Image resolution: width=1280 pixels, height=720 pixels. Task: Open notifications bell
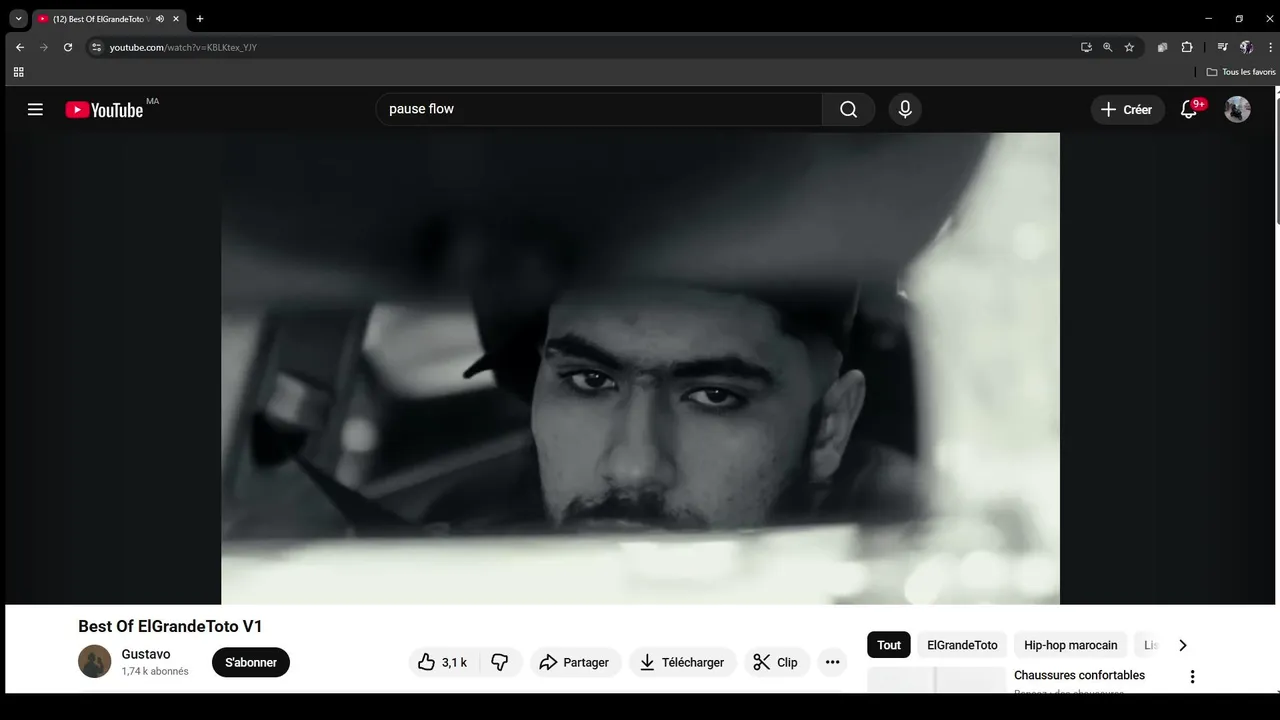pos(1189,109)
